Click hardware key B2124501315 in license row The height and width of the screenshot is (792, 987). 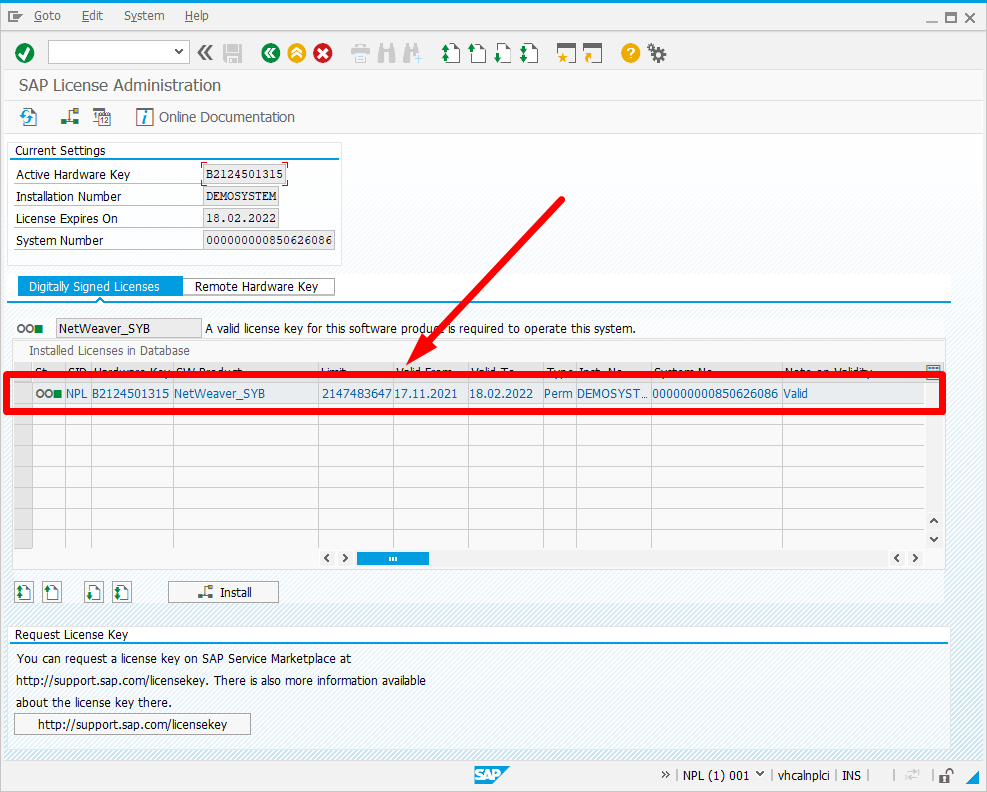pos(131,393)
